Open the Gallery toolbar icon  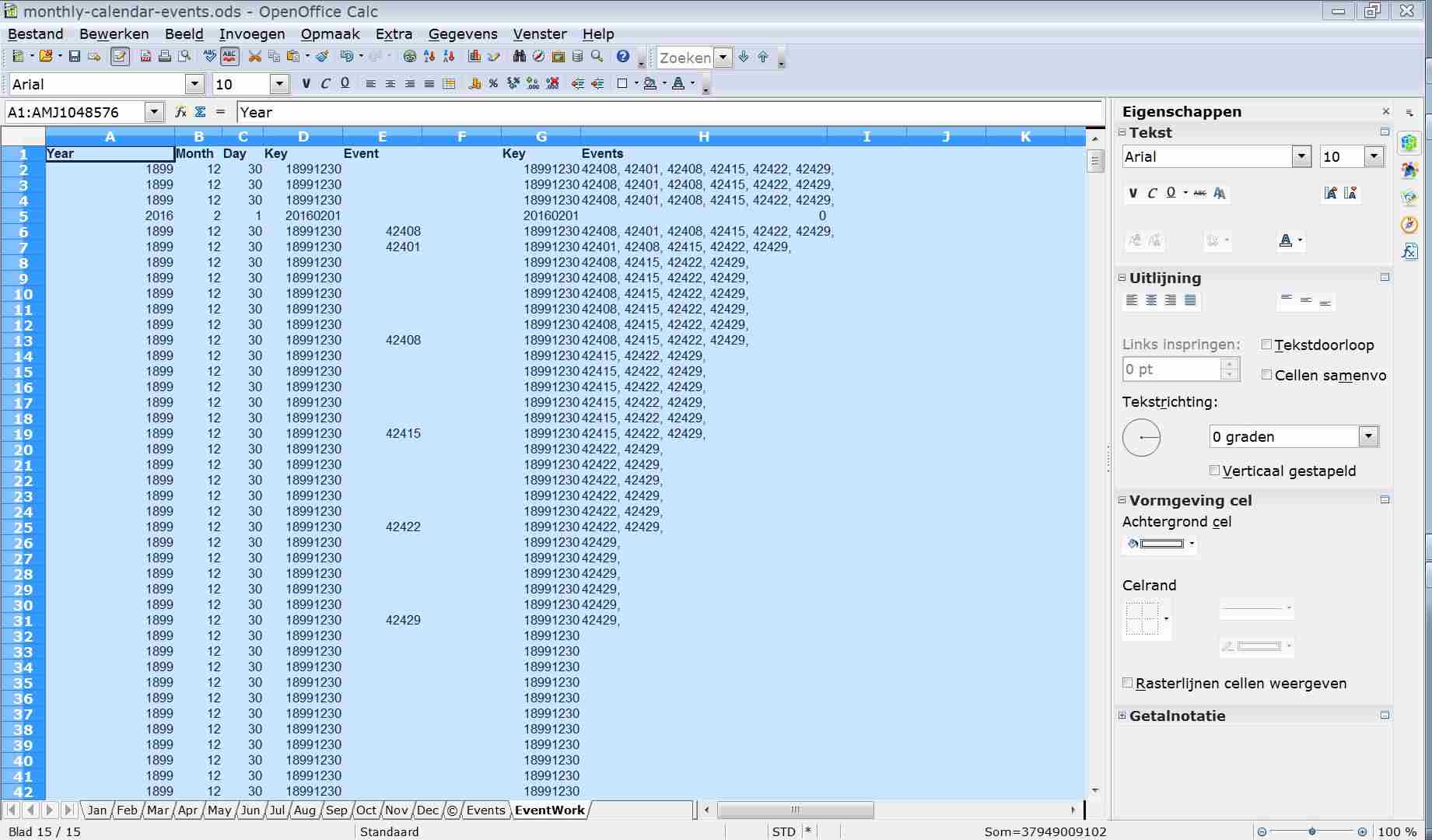(558, 57)
